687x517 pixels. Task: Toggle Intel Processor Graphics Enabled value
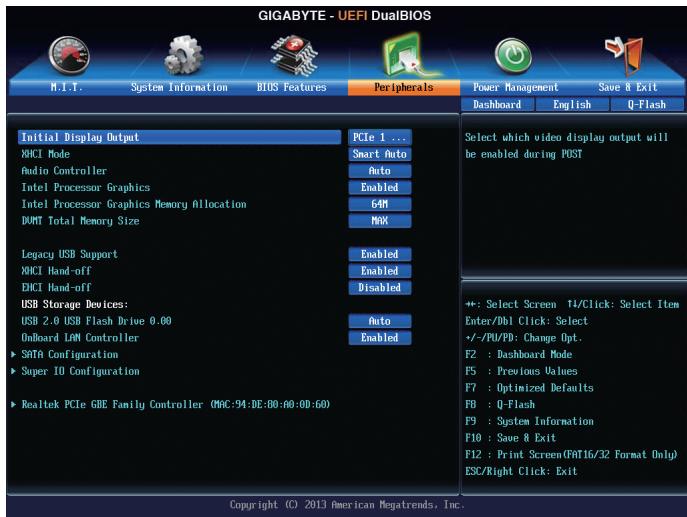click(x=380, y=187)
